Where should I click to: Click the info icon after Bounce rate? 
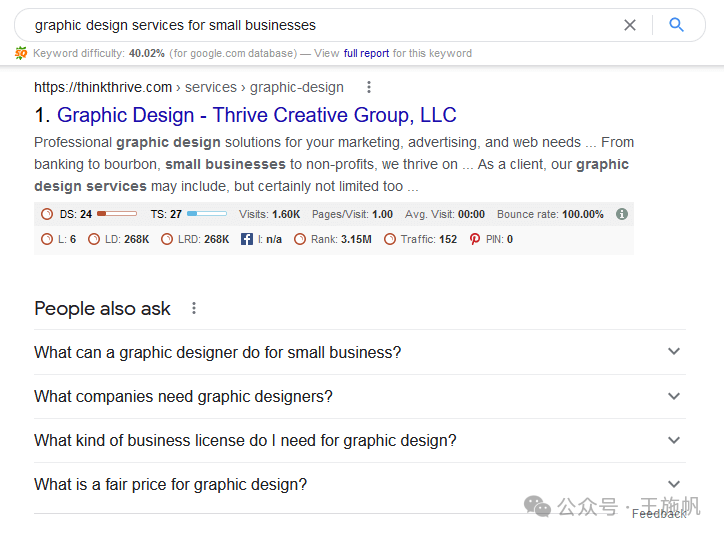click(x=622, y=214)
